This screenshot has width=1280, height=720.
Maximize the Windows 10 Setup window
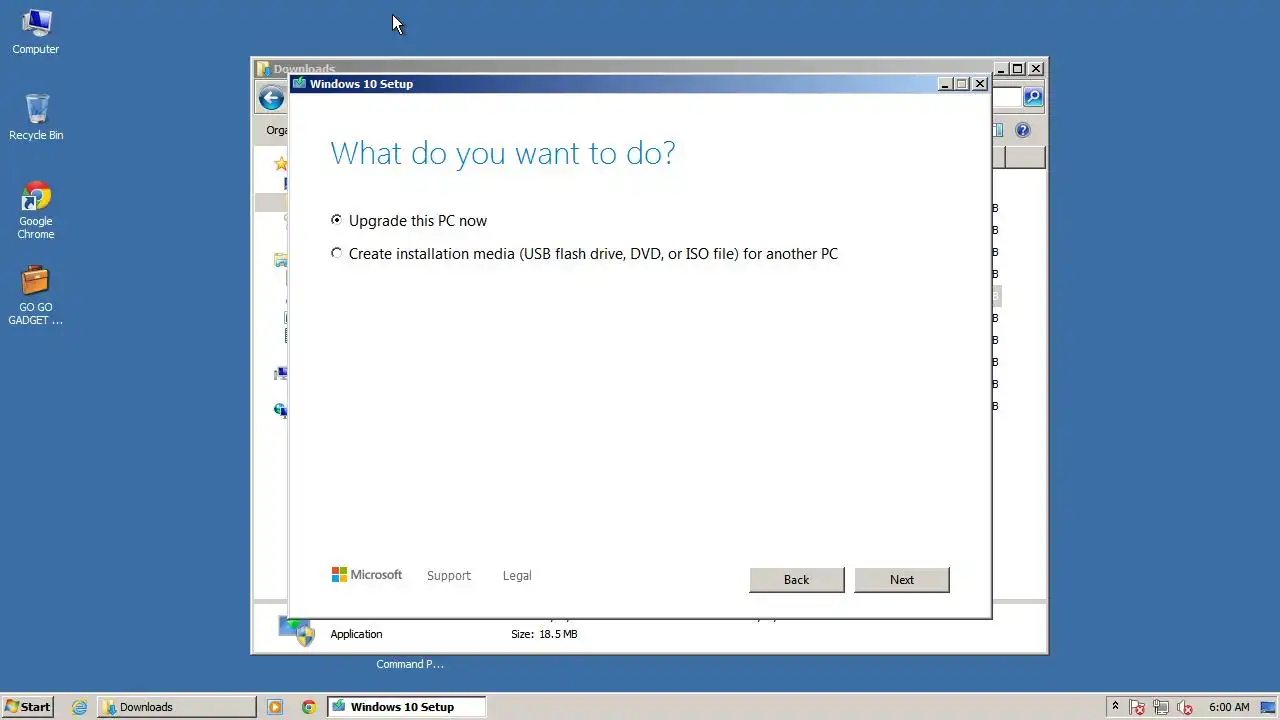click(x=963, y=84)
